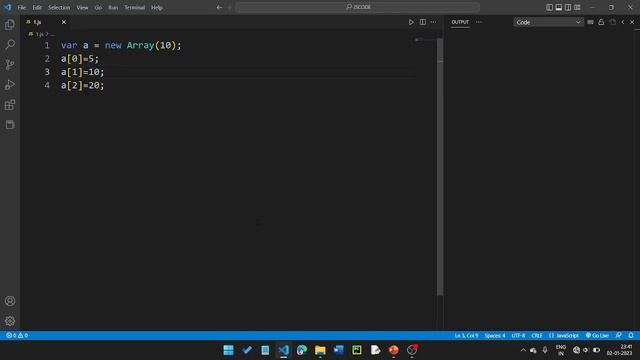
Task: Open the output log in editor
Action: (612, 22)
